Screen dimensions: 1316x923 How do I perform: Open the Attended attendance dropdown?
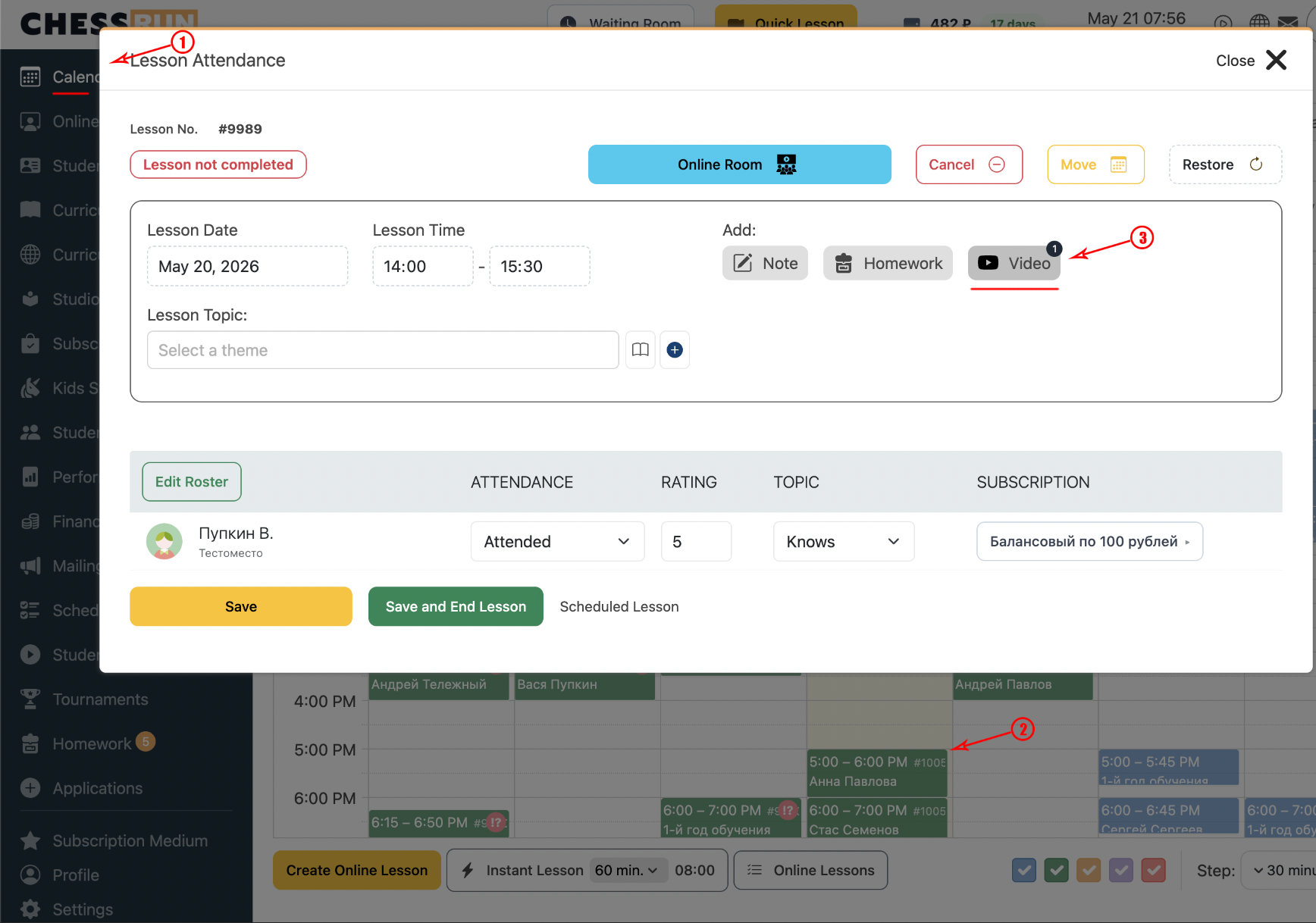[557, 541]
